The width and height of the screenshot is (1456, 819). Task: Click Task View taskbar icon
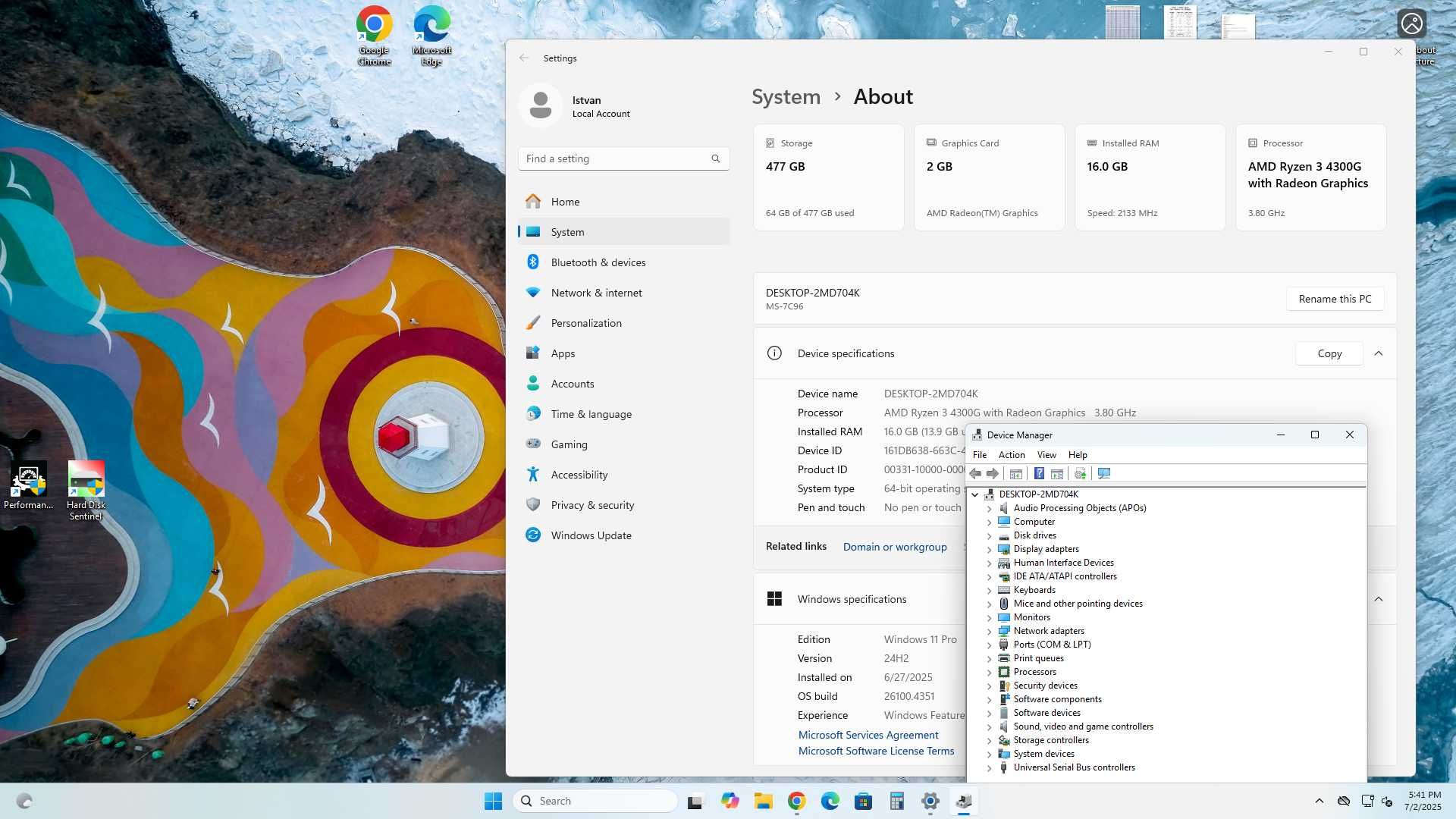click(695, 801)
